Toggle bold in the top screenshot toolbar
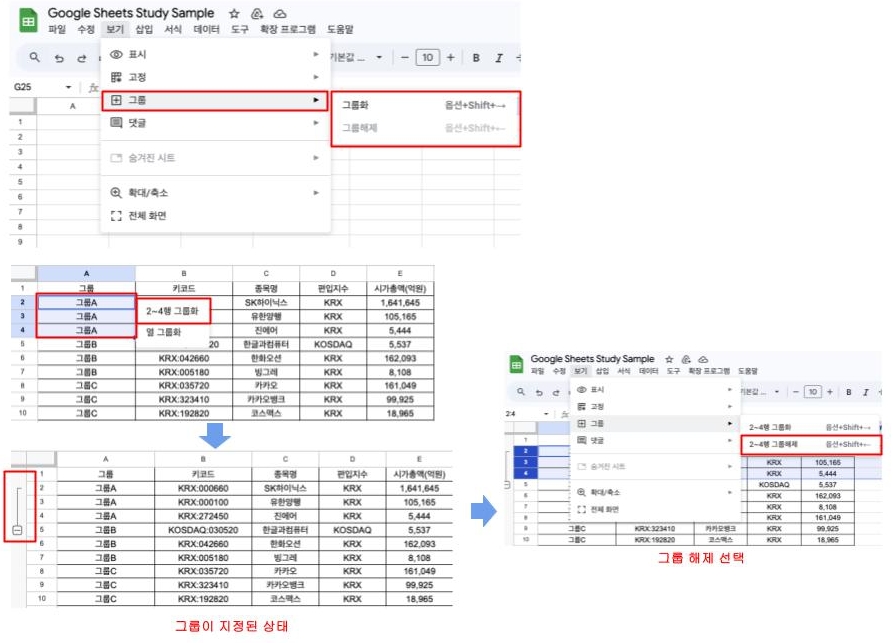 (x=476, y=58)
